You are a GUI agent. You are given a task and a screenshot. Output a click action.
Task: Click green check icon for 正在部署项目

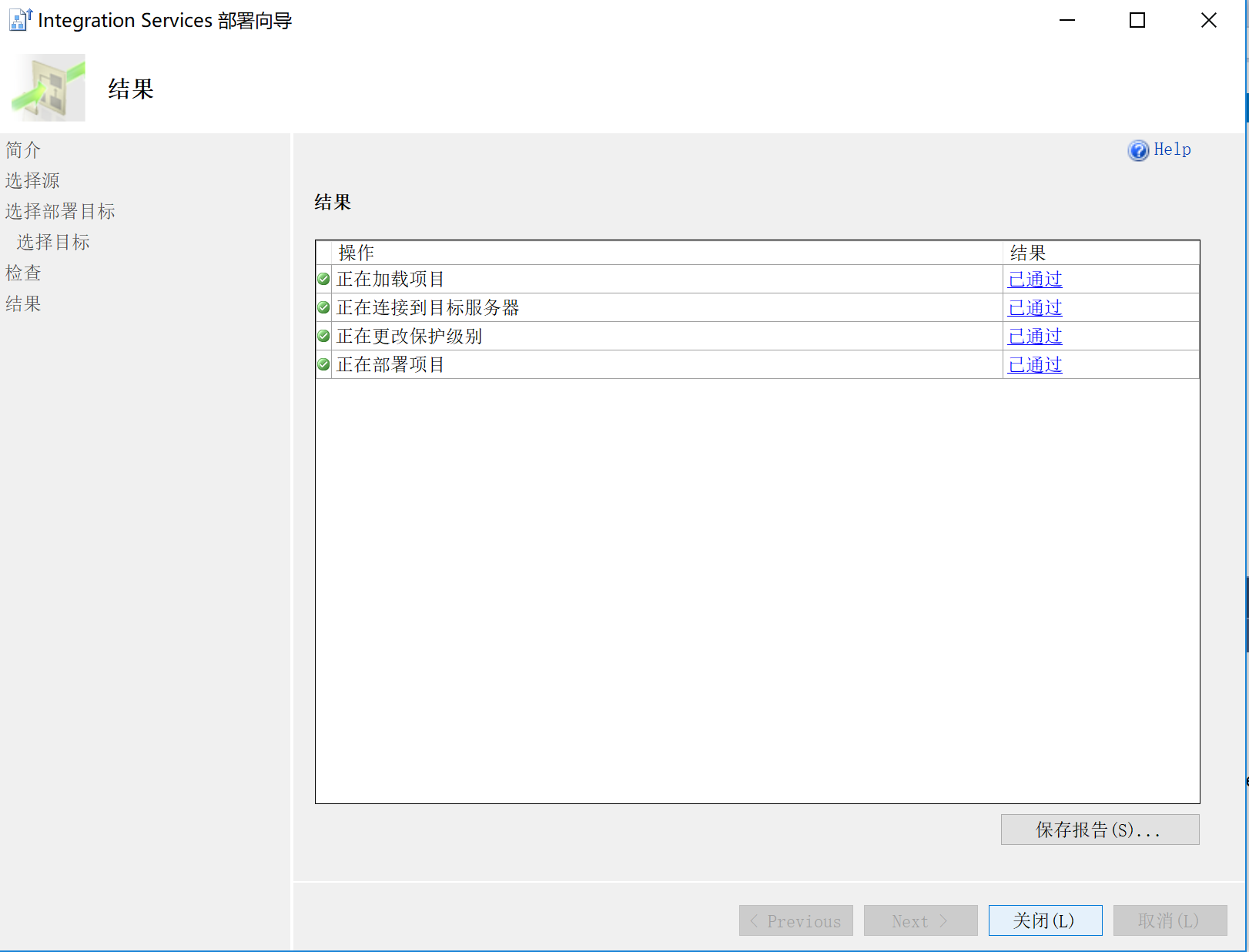point(324,364)
